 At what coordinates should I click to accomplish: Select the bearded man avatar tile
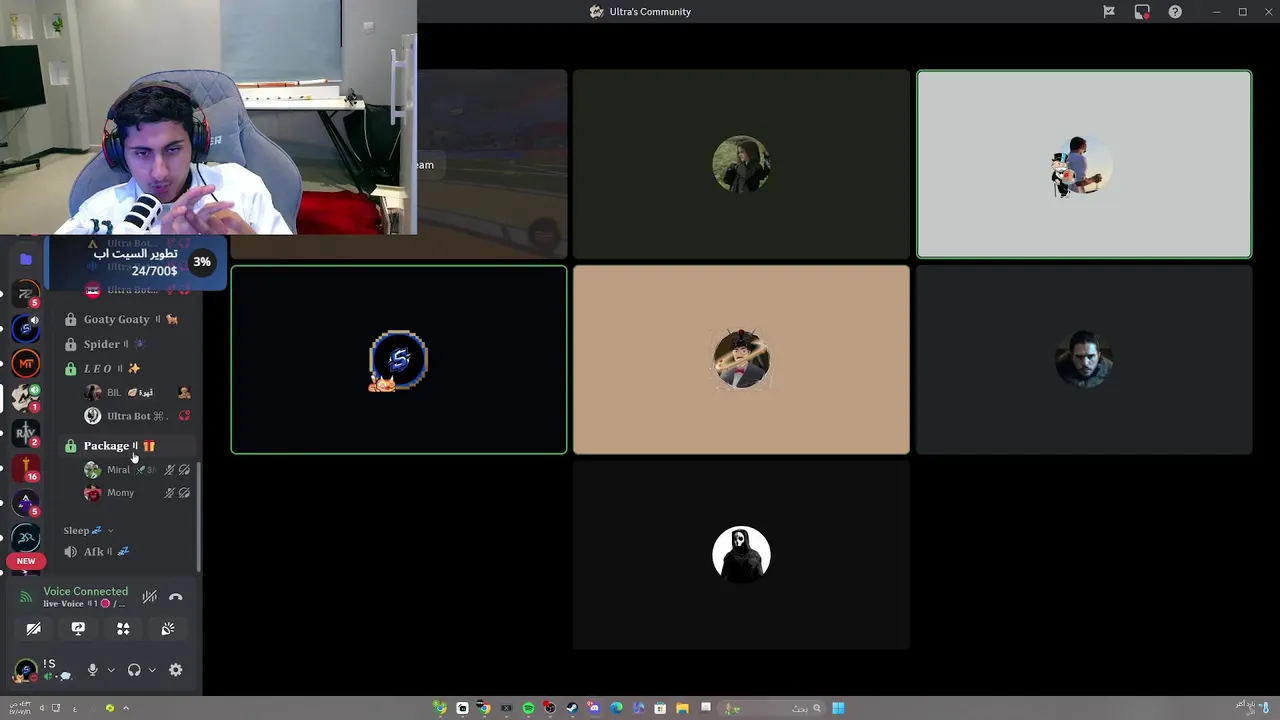(x=1084, y=360)
